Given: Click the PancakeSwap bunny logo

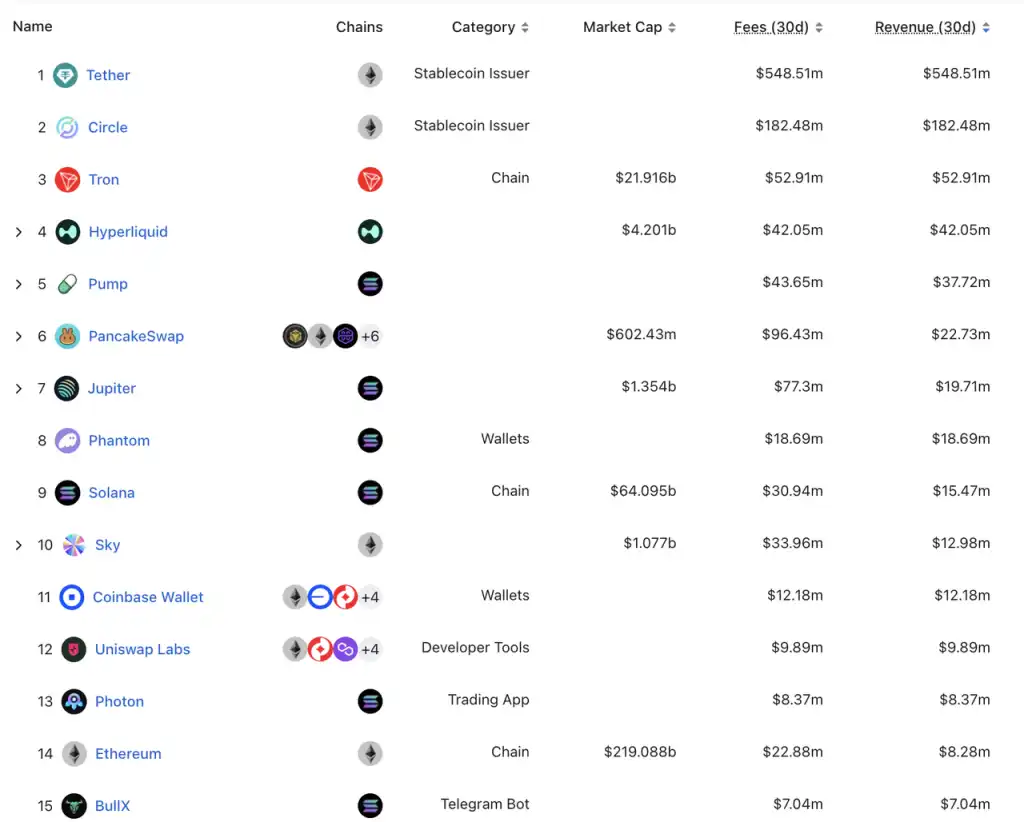Looking at the screenshot, I should (x=68, y=336).
